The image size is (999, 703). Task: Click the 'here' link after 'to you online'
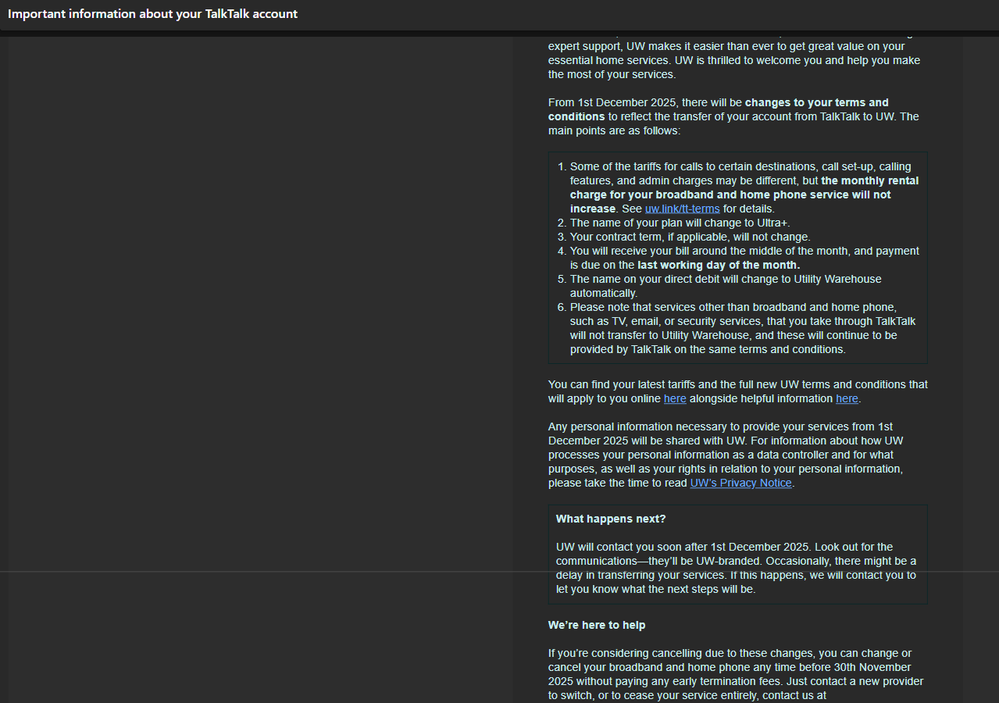(675, 399)
